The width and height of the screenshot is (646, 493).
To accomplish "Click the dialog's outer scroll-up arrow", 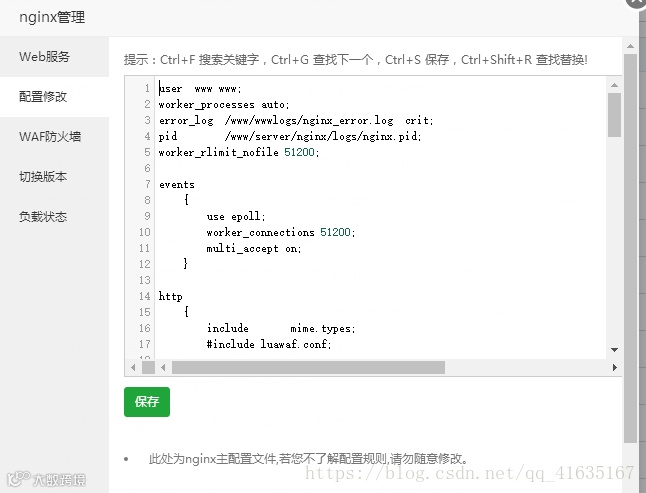I will (630, 46).
